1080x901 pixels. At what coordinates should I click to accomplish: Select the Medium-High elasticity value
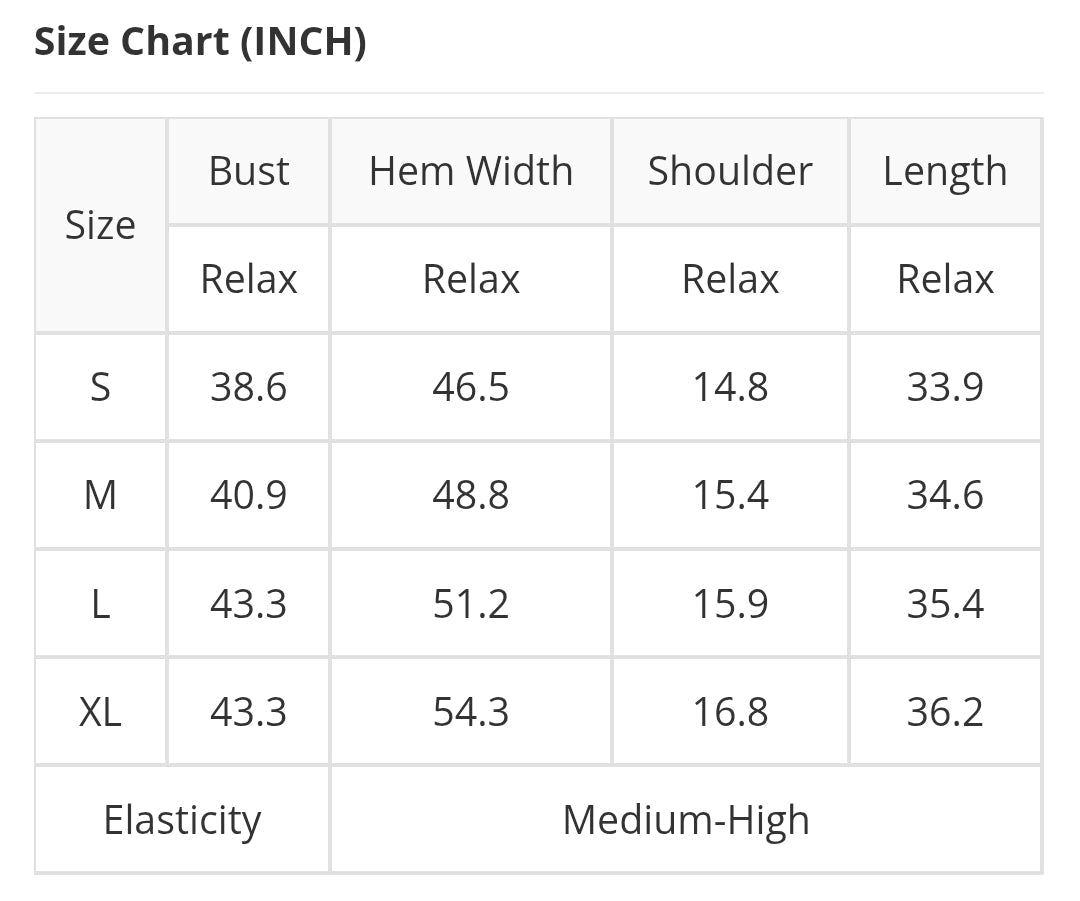pos(686,820)
